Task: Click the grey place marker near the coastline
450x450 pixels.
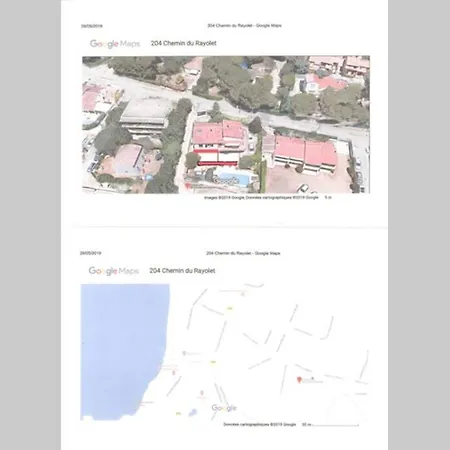Action: 184,353
